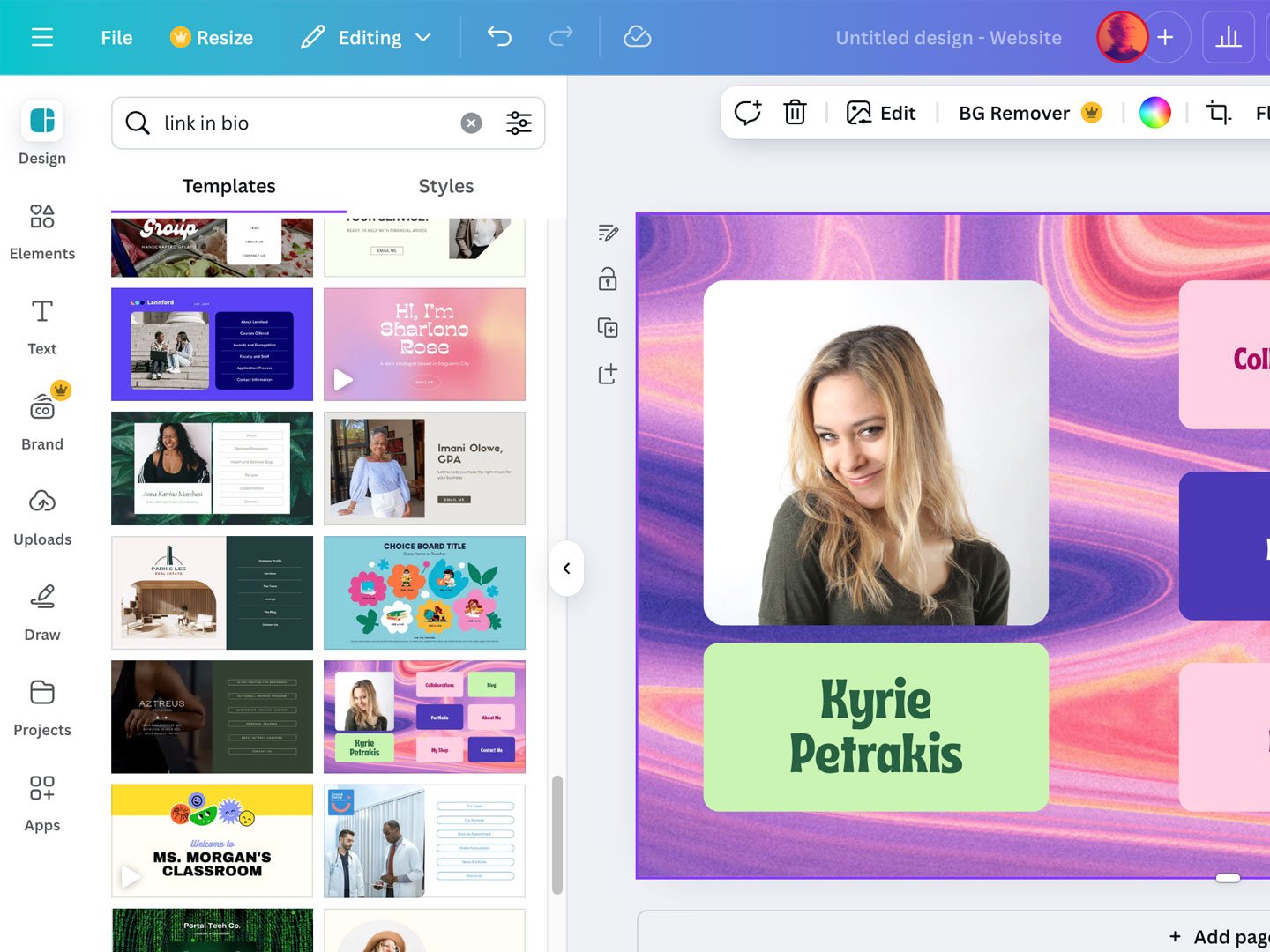1270x952 pixels.
Task: Open search filter options
Action: point(519,123)
